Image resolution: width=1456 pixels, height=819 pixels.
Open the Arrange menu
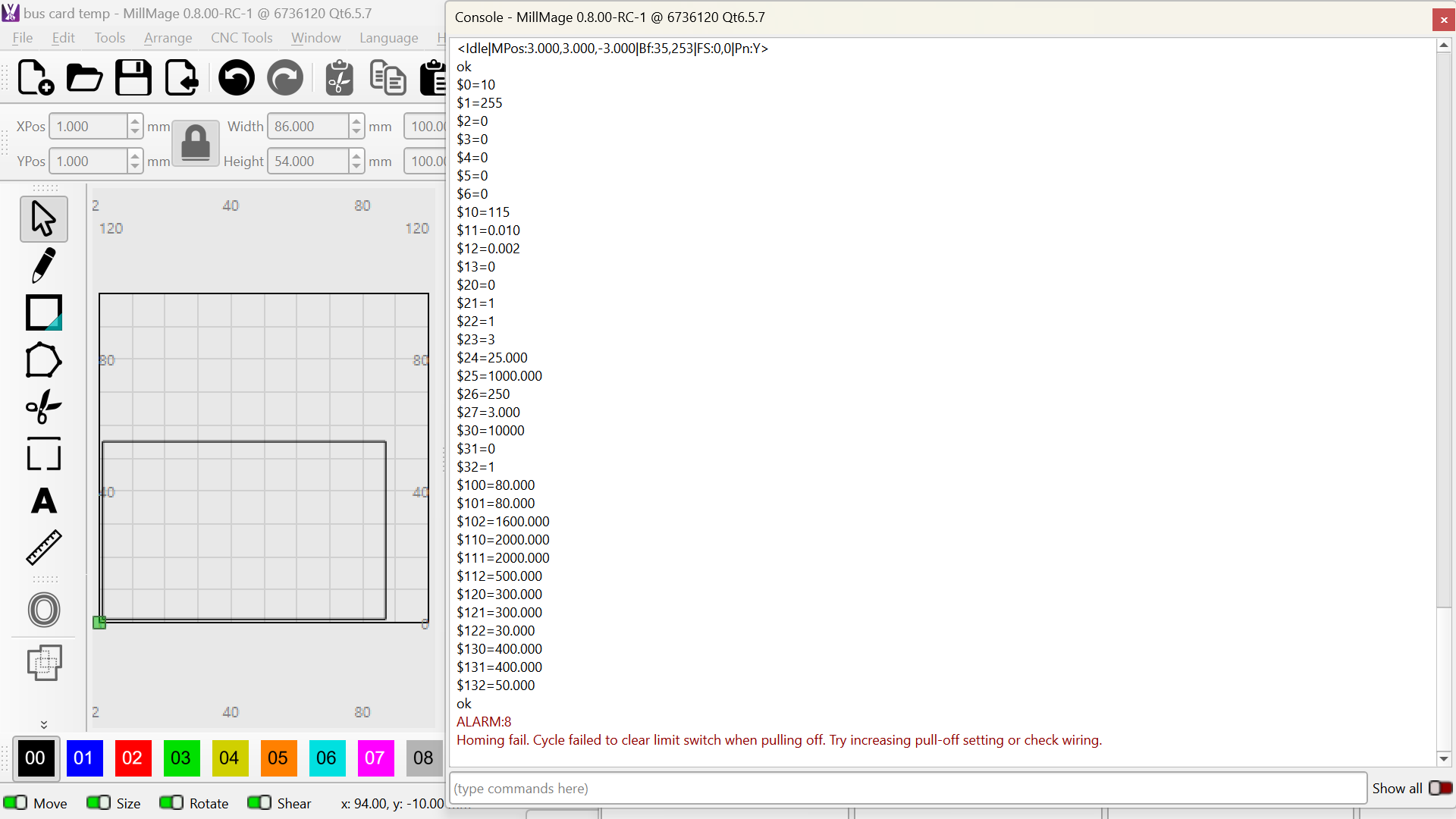point(168,38)
